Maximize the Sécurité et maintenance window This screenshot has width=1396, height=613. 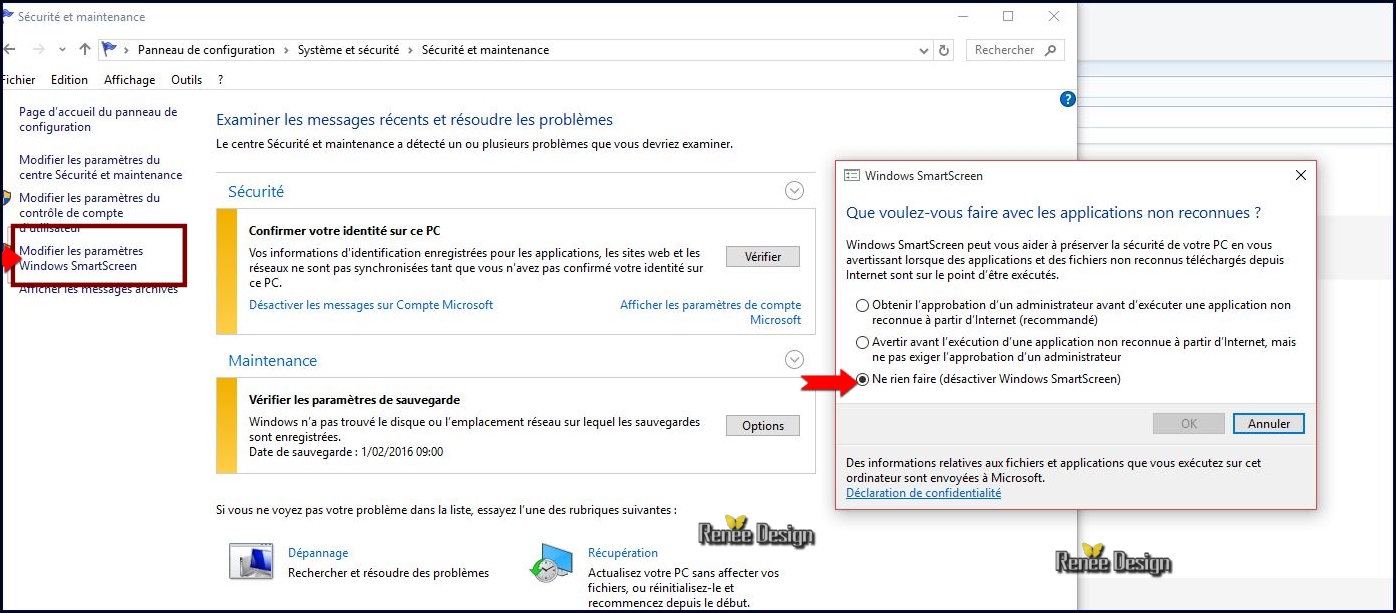pyautogui.click(x=1008, y=16)
